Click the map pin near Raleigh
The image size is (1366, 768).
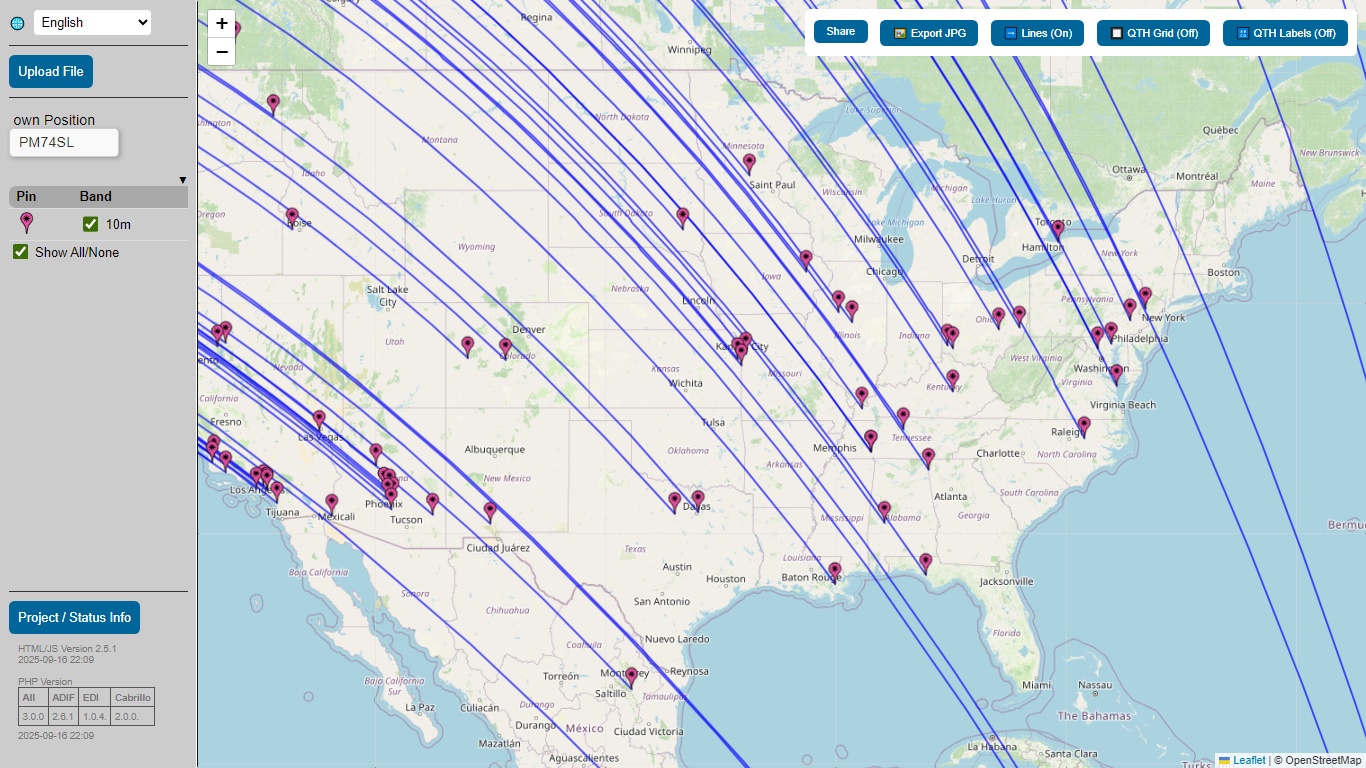point(1083,425)
